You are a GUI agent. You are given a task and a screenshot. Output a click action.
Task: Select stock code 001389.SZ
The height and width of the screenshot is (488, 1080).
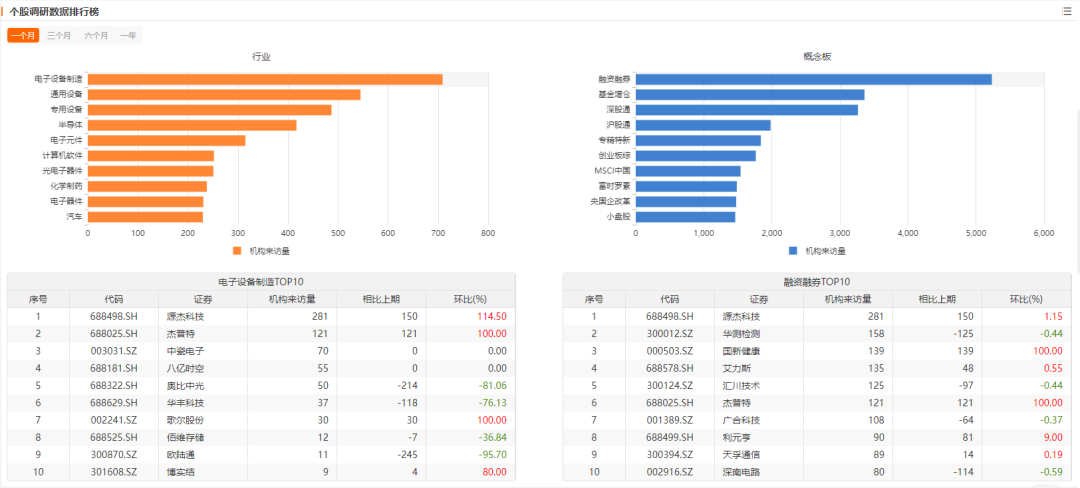(669, 420)
